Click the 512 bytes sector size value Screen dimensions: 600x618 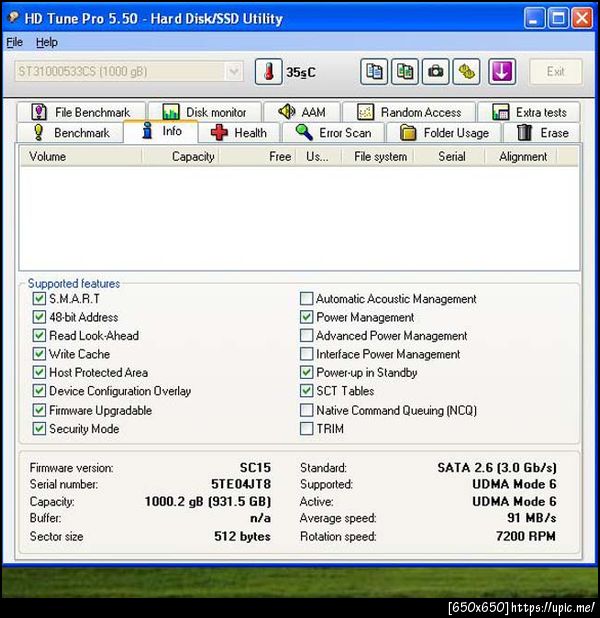coord(242,536)
